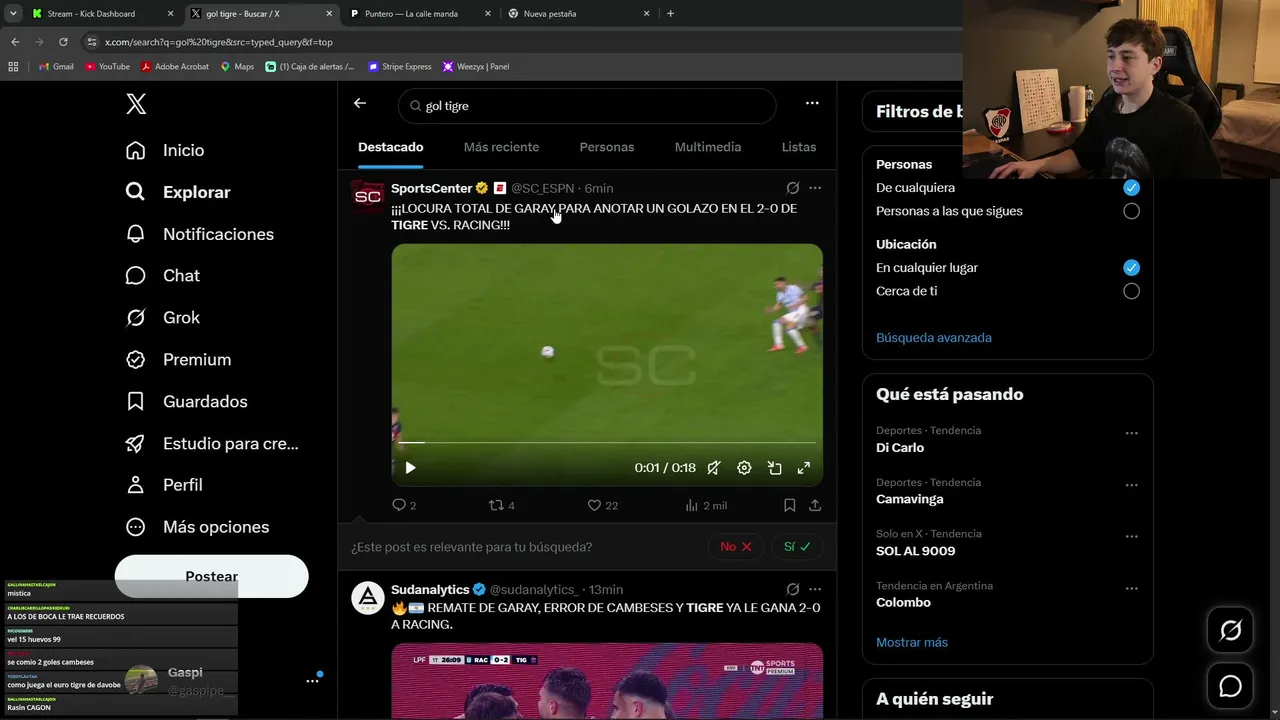
Task: Open options for SOL AL 9009 trend
Action: [x=1131, y=537]
